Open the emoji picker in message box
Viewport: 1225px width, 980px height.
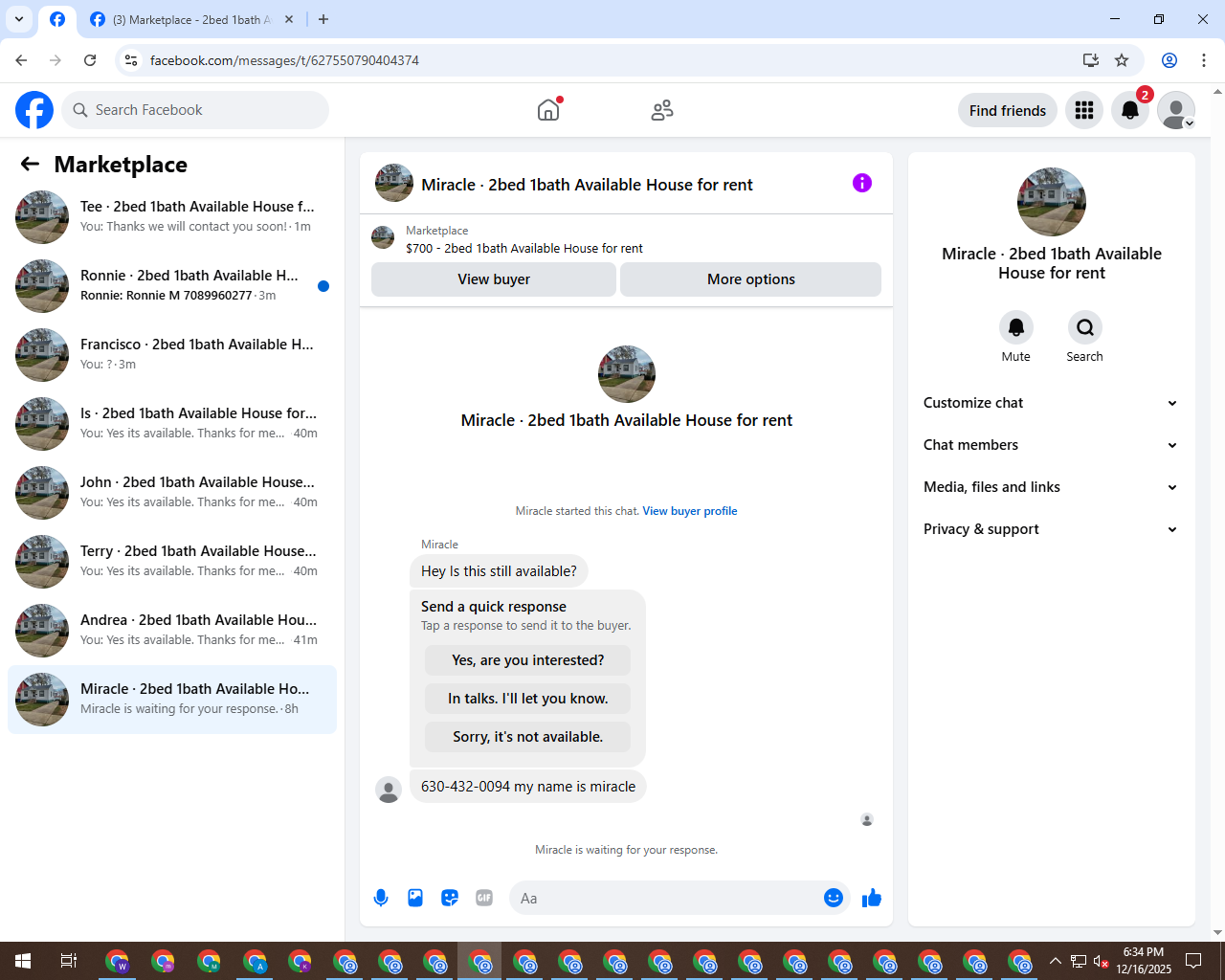tap(834, 898)
